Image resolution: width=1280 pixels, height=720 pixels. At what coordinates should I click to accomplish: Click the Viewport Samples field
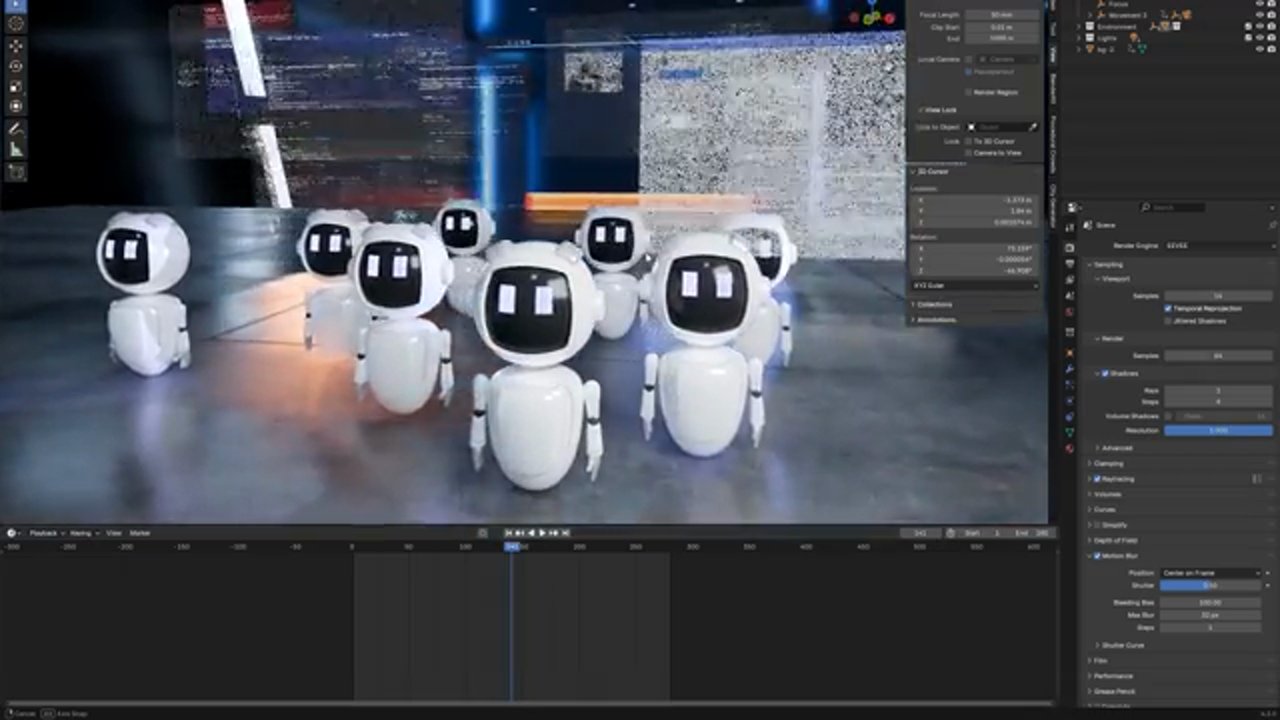[1218, 296]
